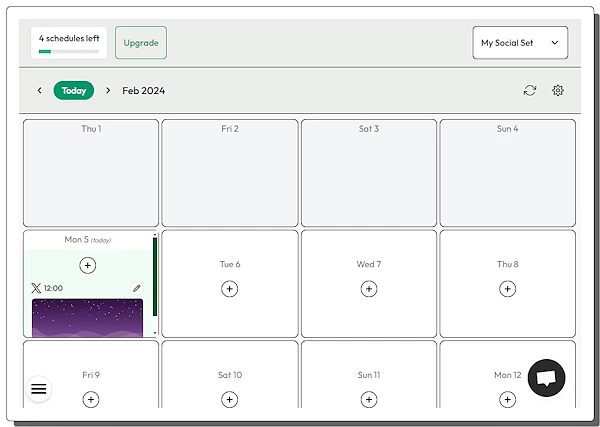Click the Today button
This screenshot has height=427, width=600.
pos(74,90)
